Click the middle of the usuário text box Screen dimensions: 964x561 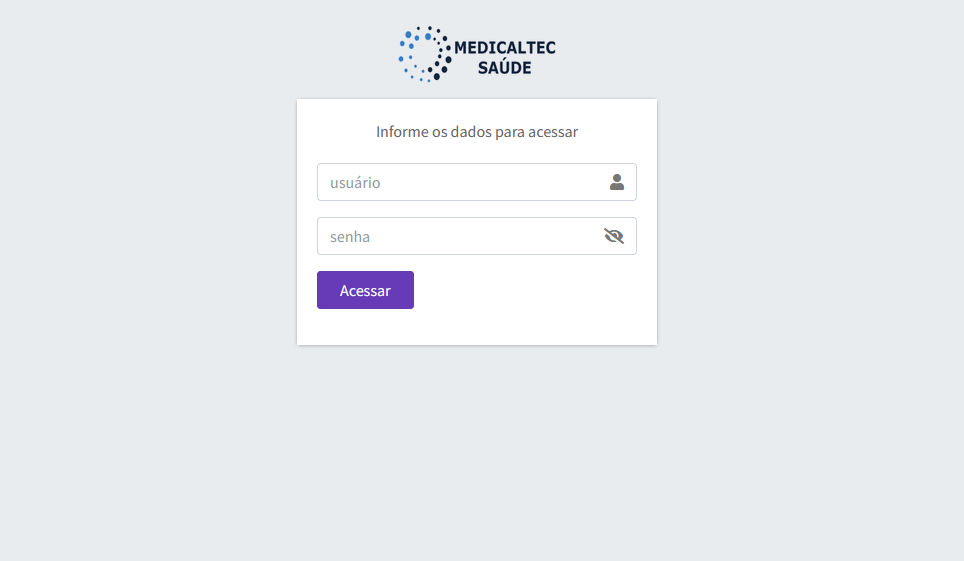click(x=476, y=182)
